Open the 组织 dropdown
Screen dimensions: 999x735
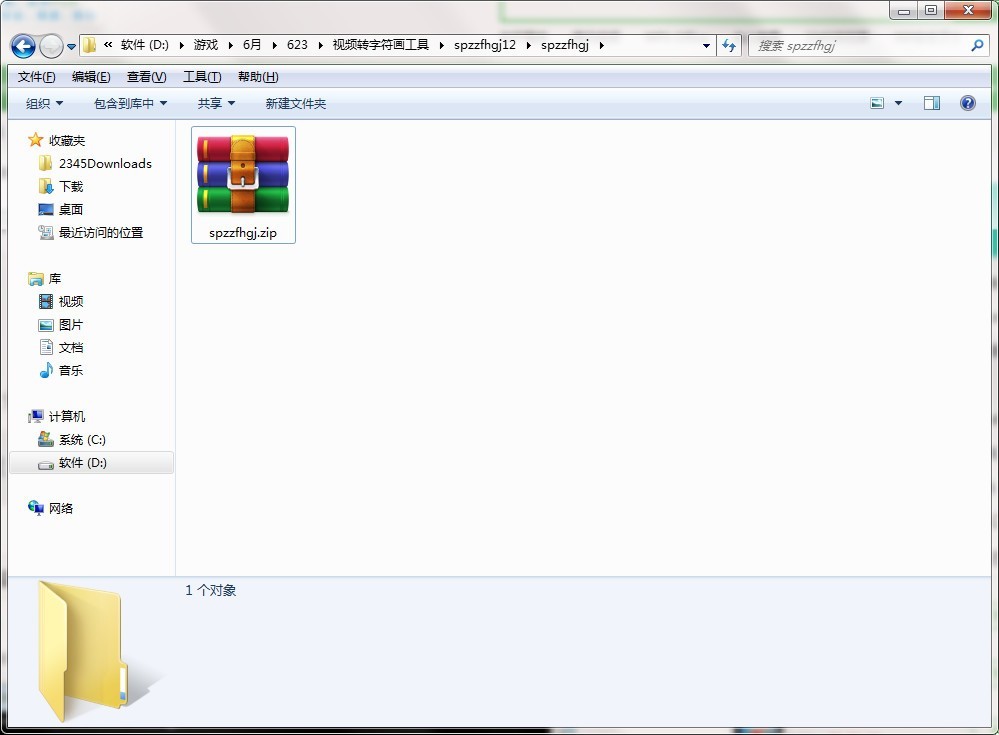point(44,103)
